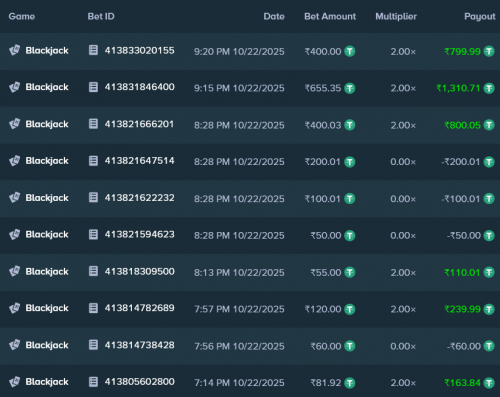Click the ₹120.00 bet amount value
The width and height of the screenshot is (500, 397).
323,309
